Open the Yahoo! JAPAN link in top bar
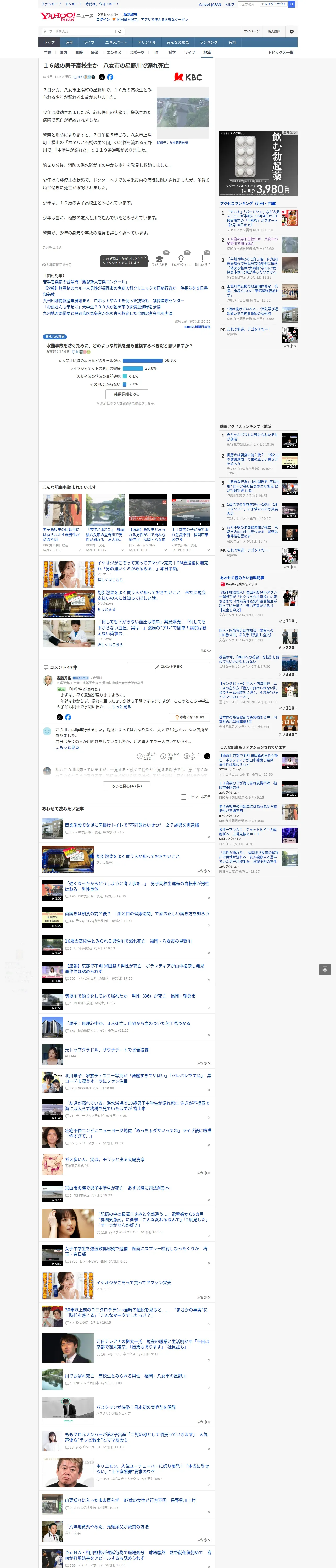Screen dimensions: 336x1568 [x=210, y=4]
